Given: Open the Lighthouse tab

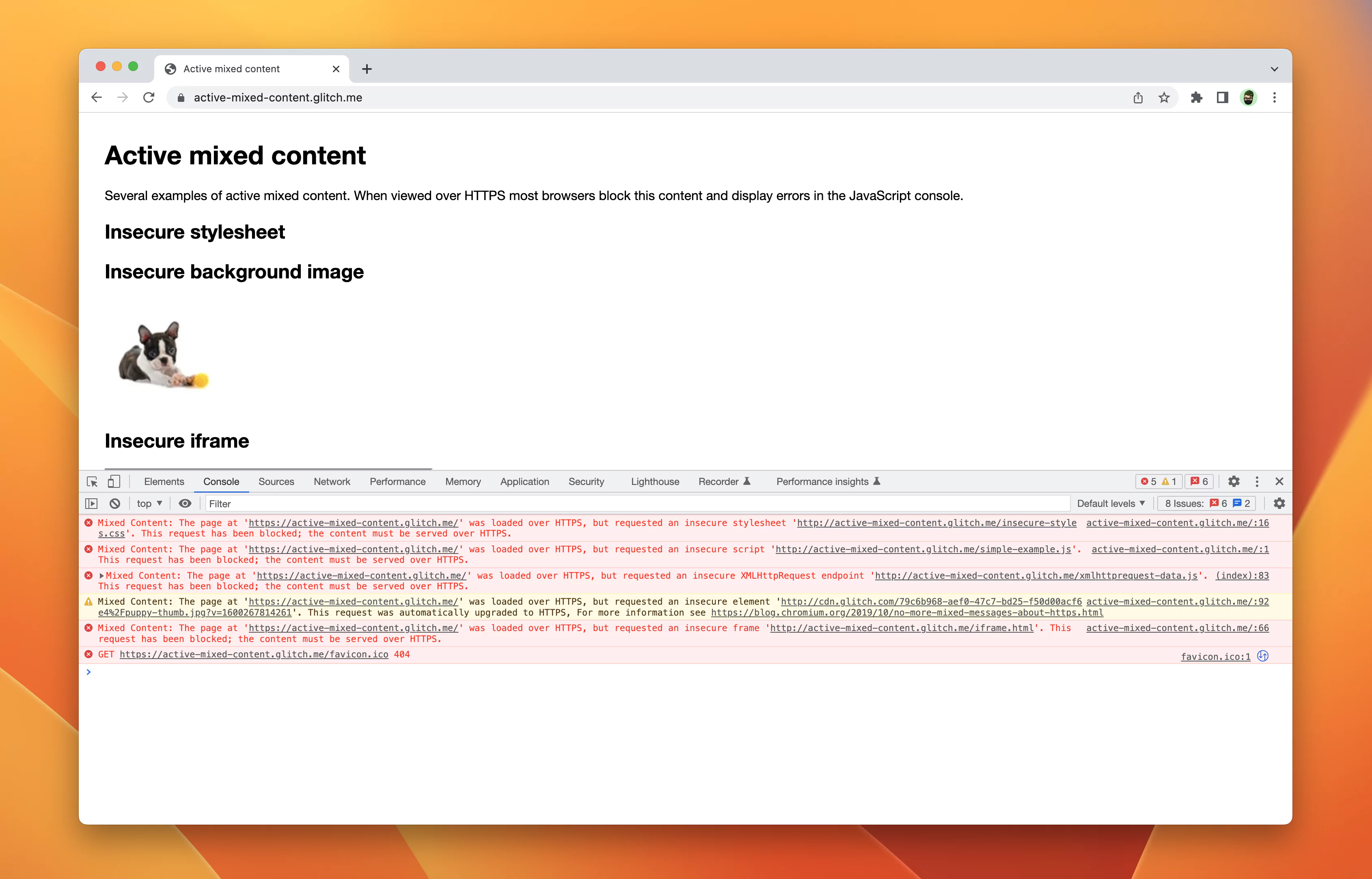Looking at the screenshot, I should (654, 482).
